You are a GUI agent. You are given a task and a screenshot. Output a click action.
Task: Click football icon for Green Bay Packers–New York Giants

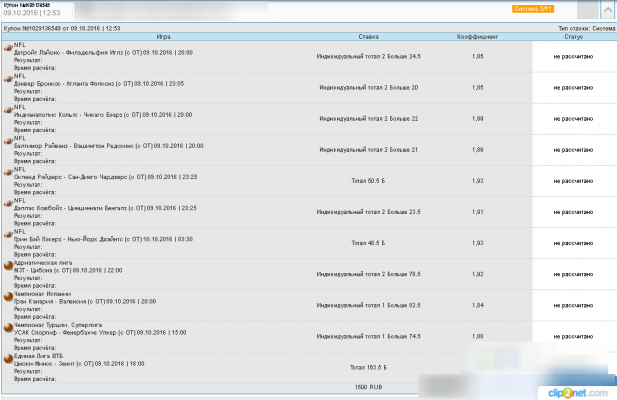(x=6, y=233)
